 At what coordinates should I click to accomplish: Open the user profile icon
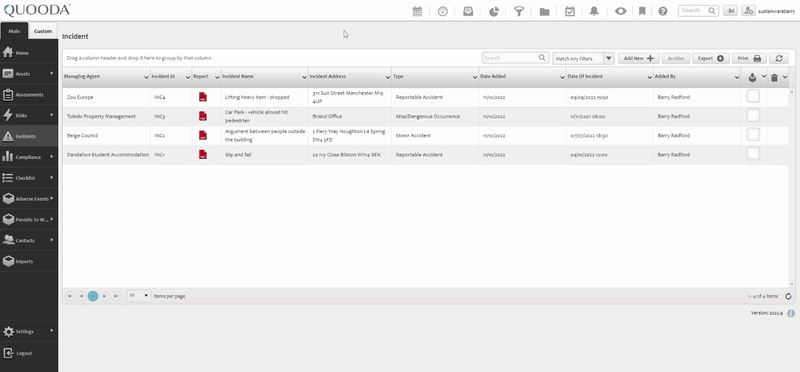pos(748,11)
